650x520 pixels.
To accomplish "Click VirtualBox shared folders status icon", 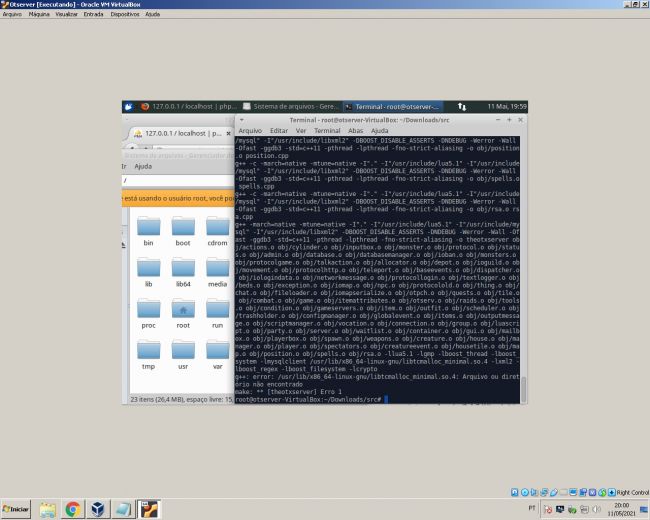I will 564,492.
